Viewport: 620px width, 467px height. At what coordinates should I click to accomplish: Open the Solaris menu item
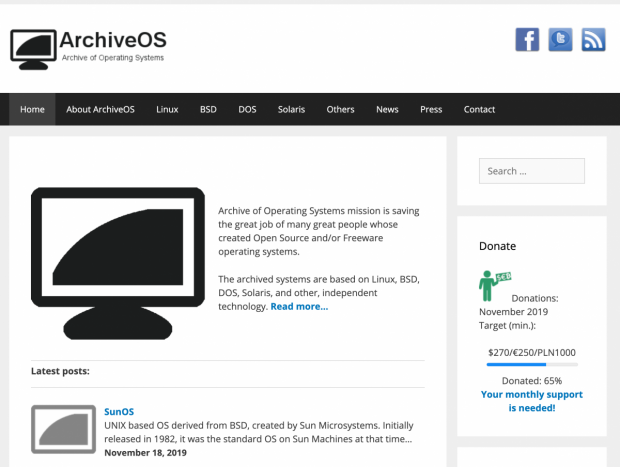coord(291,110)
